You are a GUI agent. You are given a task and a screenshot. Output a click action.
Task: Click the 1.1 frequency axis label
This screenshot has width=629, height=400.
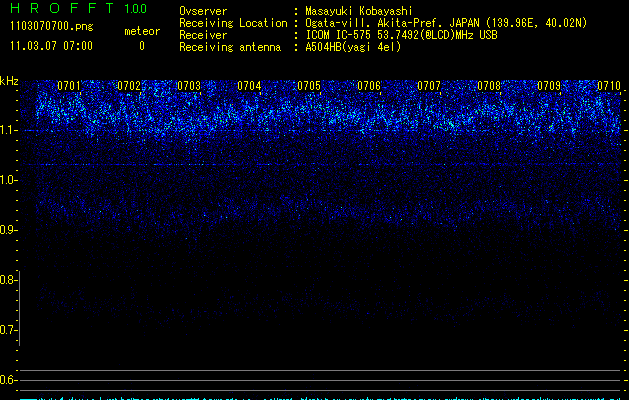pyautogui.click(x=7, y=130)
